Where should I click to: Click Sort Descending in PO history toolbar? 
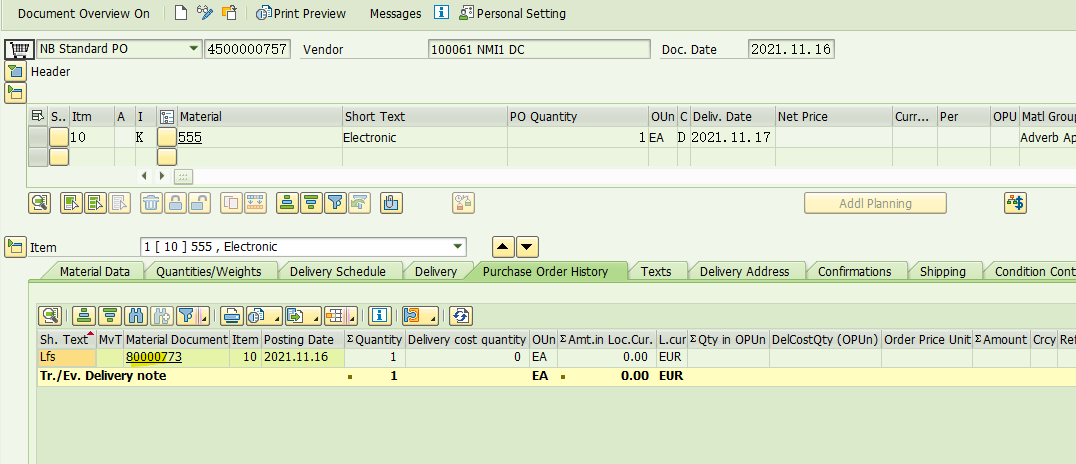[108, 316]
